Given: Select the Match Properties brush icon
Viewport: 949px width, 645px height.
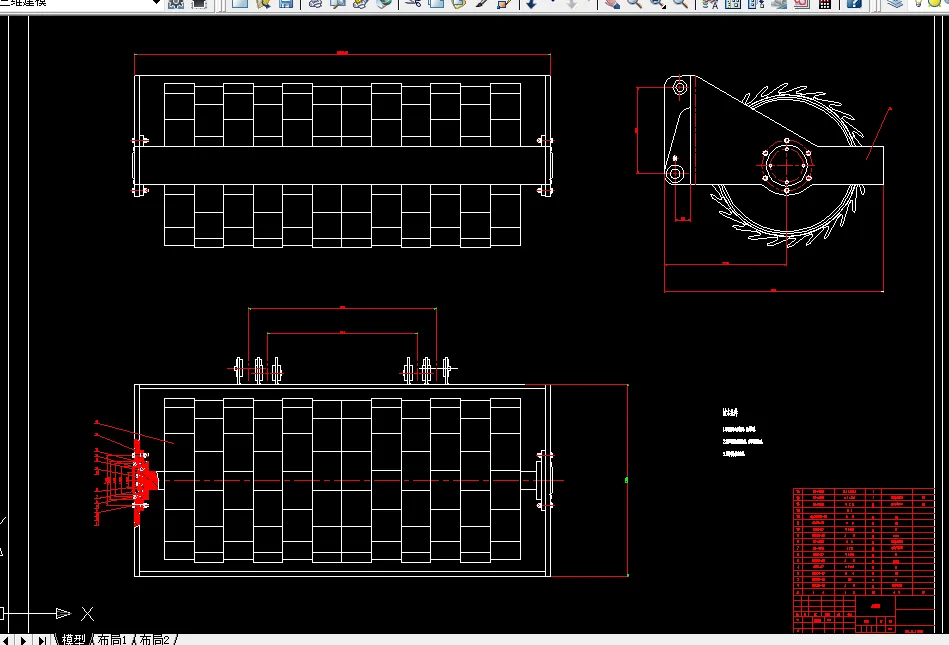Looking at the screenshot, I should (482, 4).
